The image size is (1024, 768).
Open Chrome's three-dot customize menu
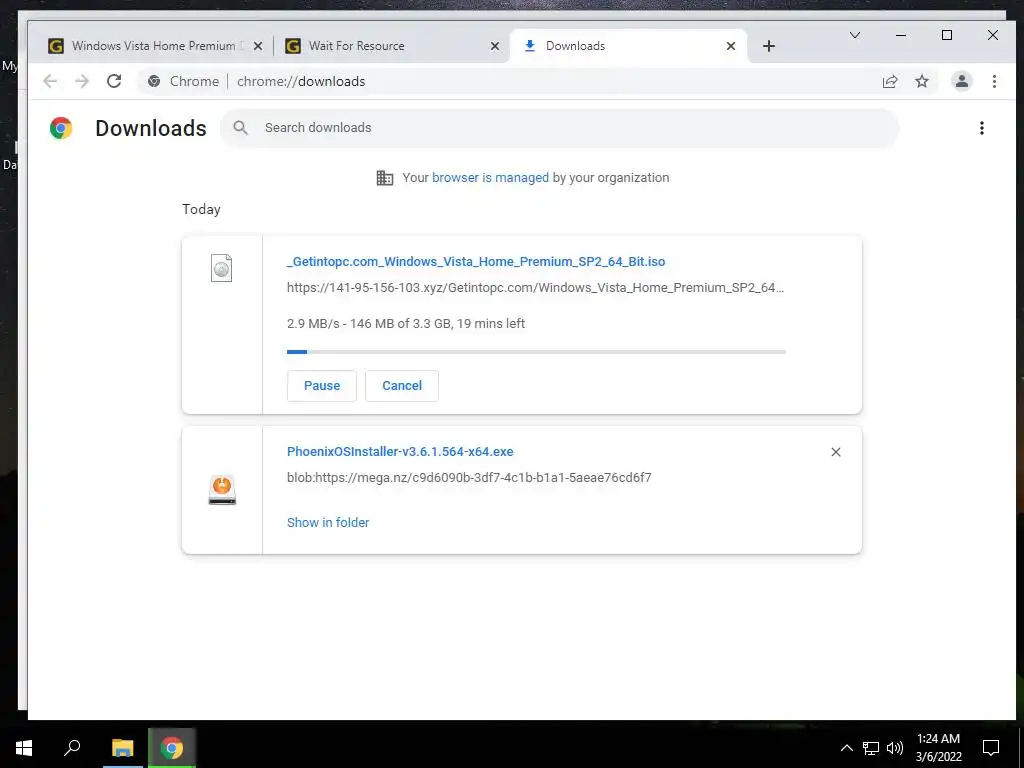click(994, 82)
